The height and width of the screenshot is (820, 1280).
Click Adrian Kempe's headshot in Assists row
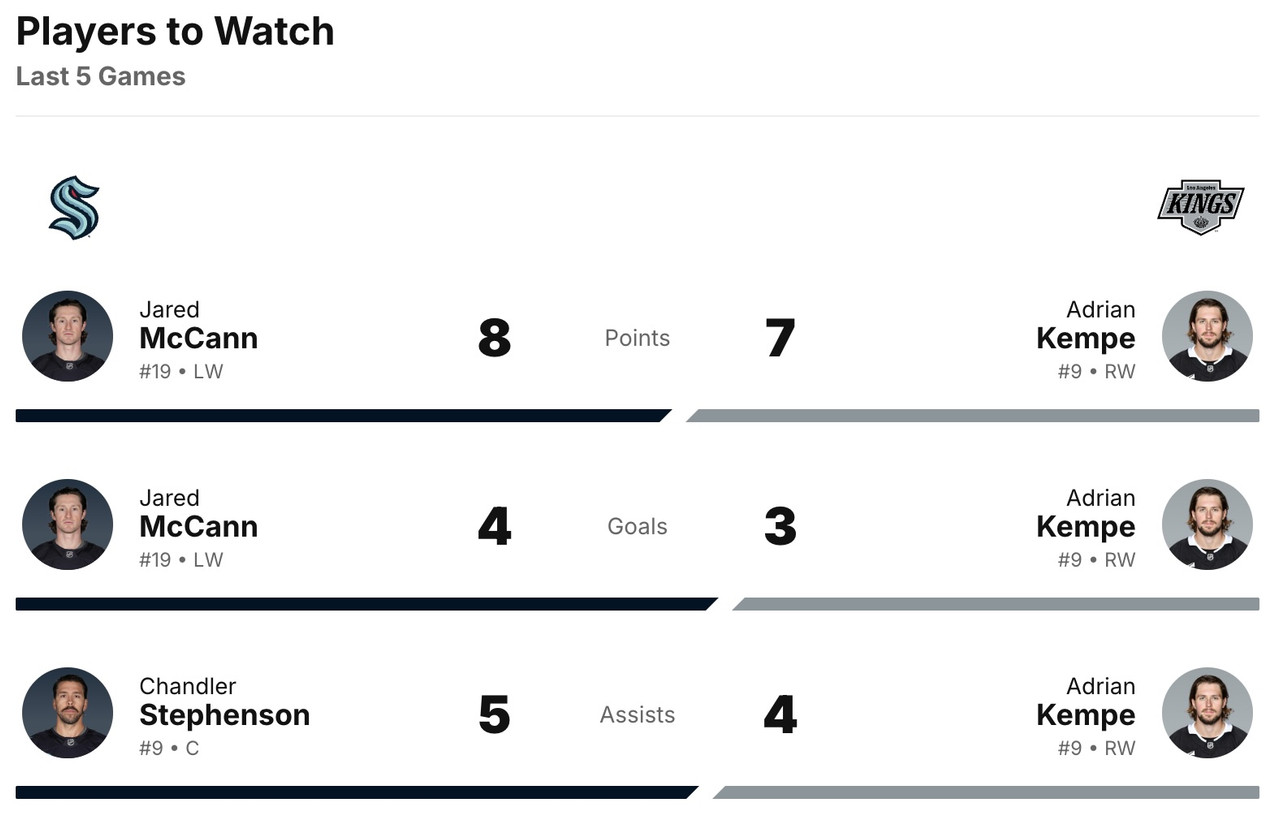1207,713
